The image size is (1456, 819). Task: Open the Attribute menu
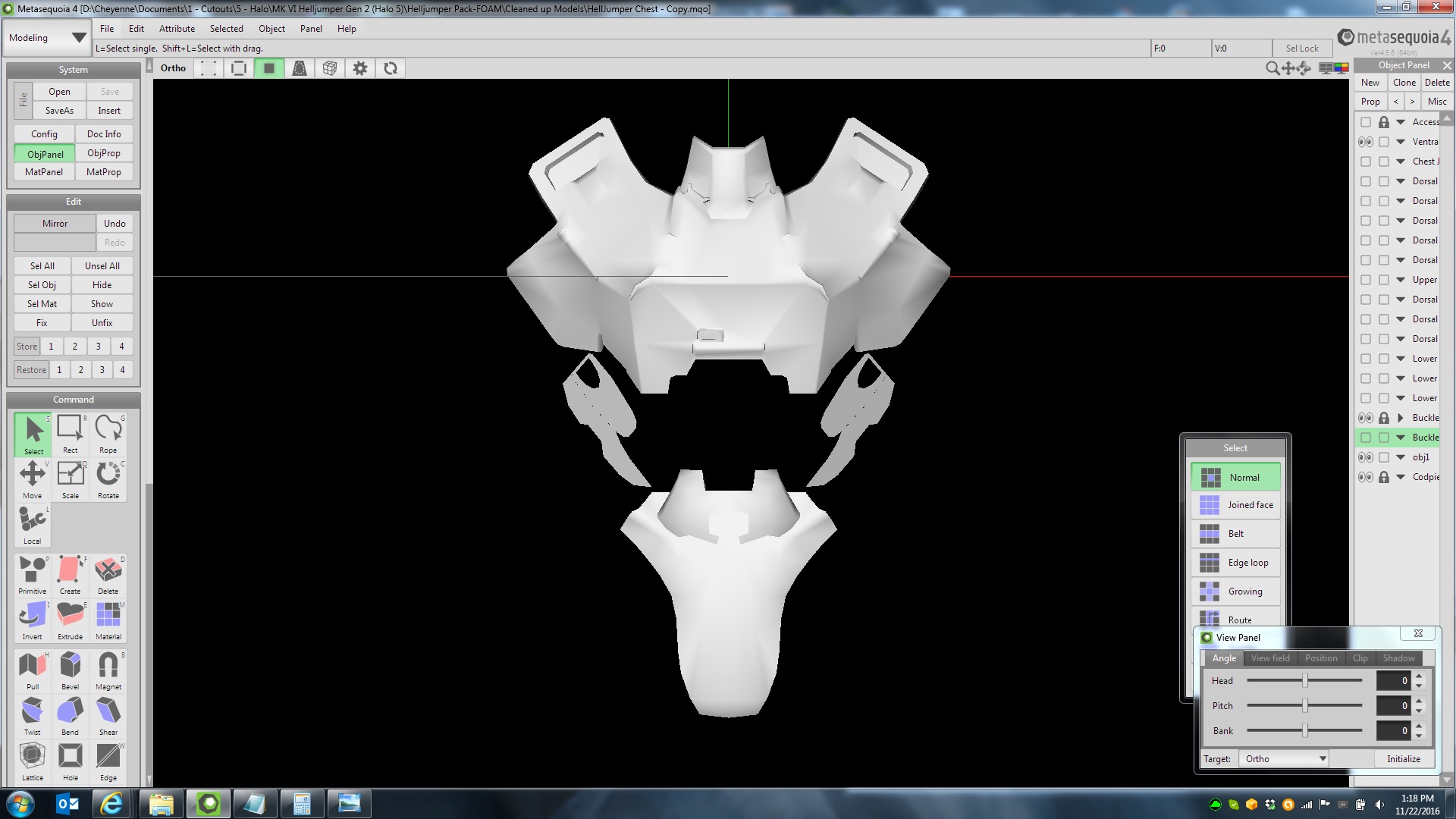pyautogui.click(x=177, y=29)
